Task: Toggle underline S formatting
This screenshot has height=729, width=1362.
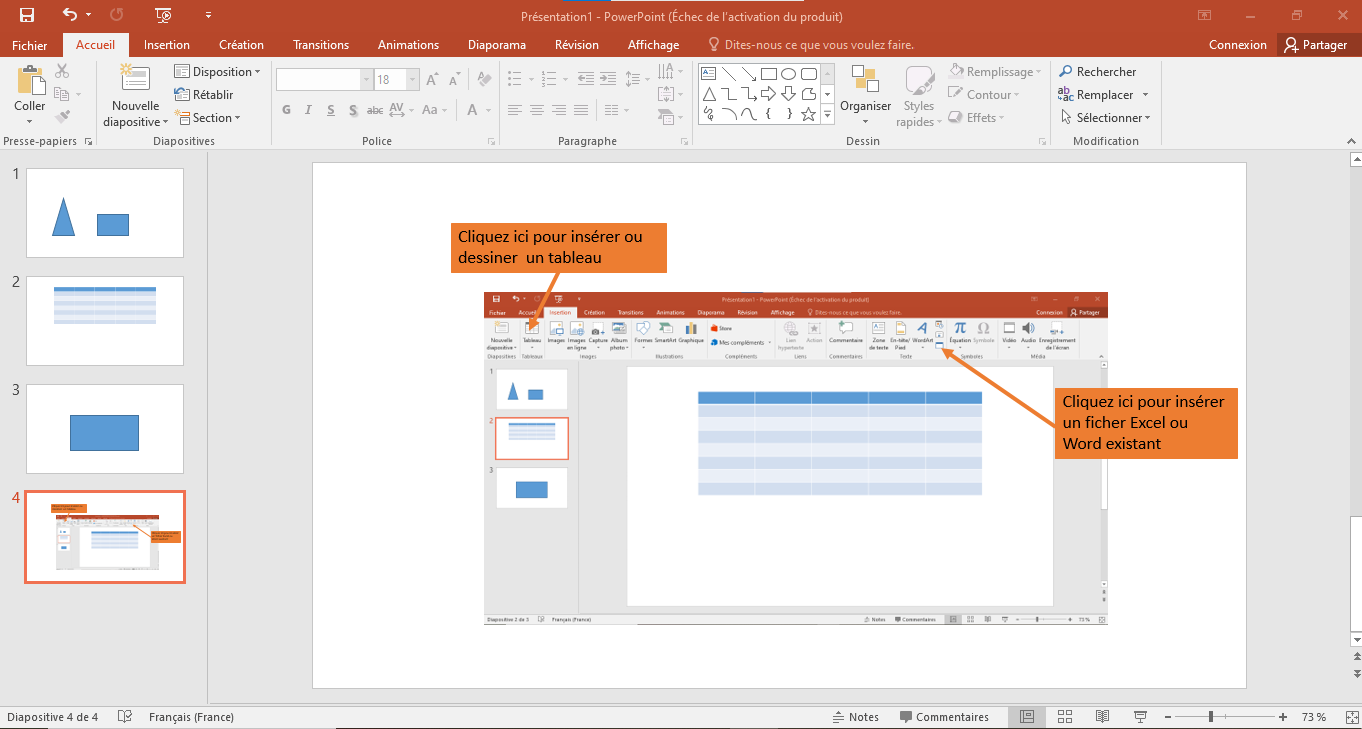Action: click(x=330, y=110)
